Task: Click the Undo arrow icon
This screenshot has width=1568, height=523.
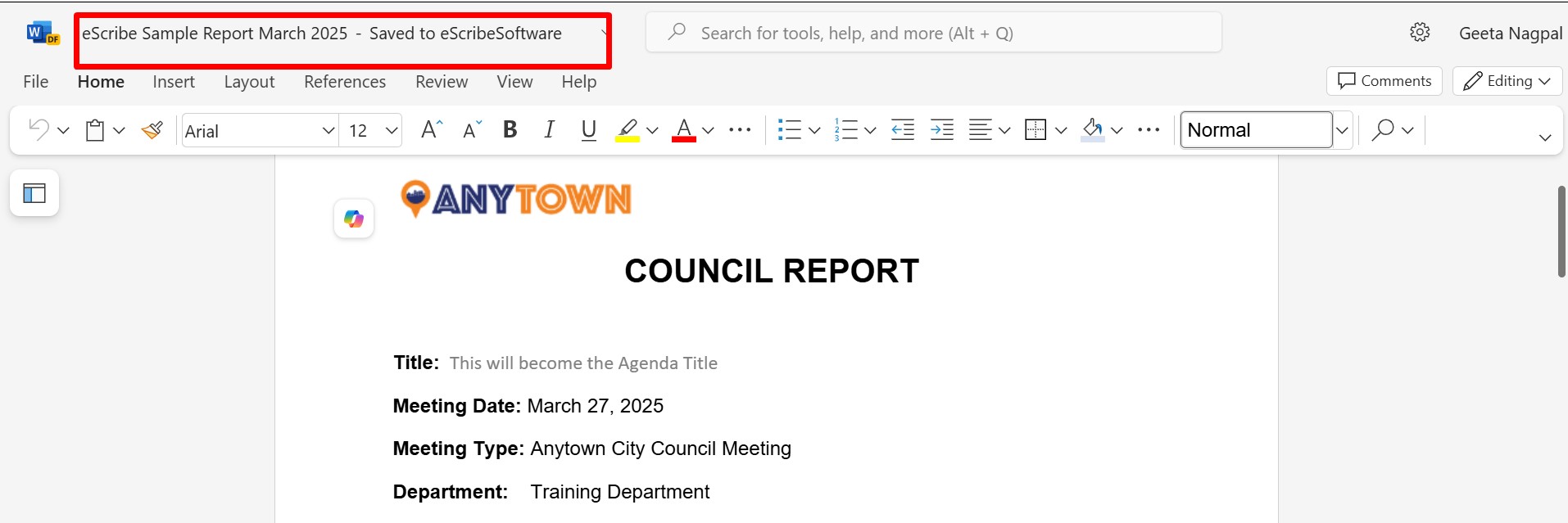Action: (x=39, y=129)
